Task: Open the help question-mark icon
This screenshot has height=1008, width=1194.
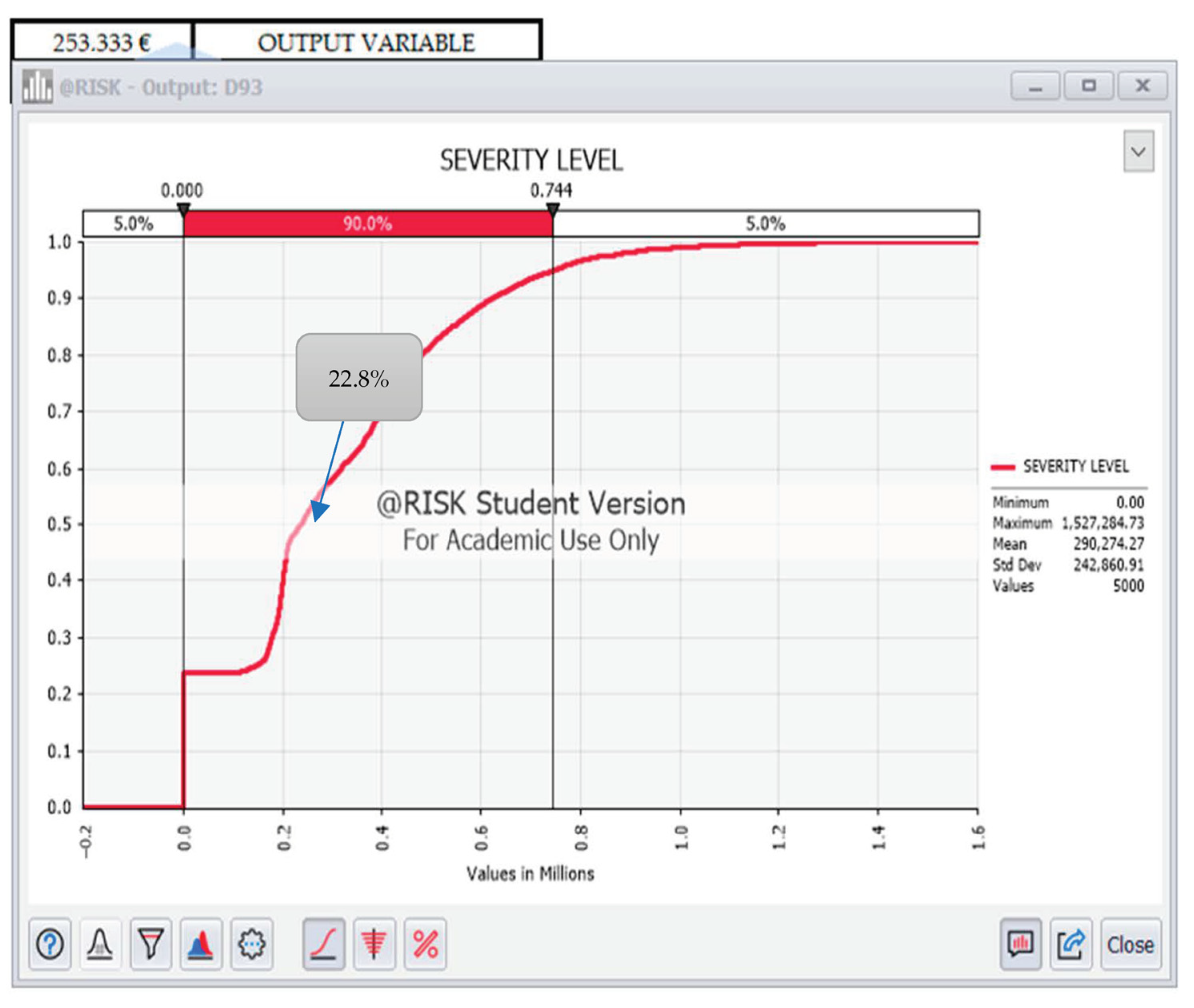Action: (x=50, y=944)
